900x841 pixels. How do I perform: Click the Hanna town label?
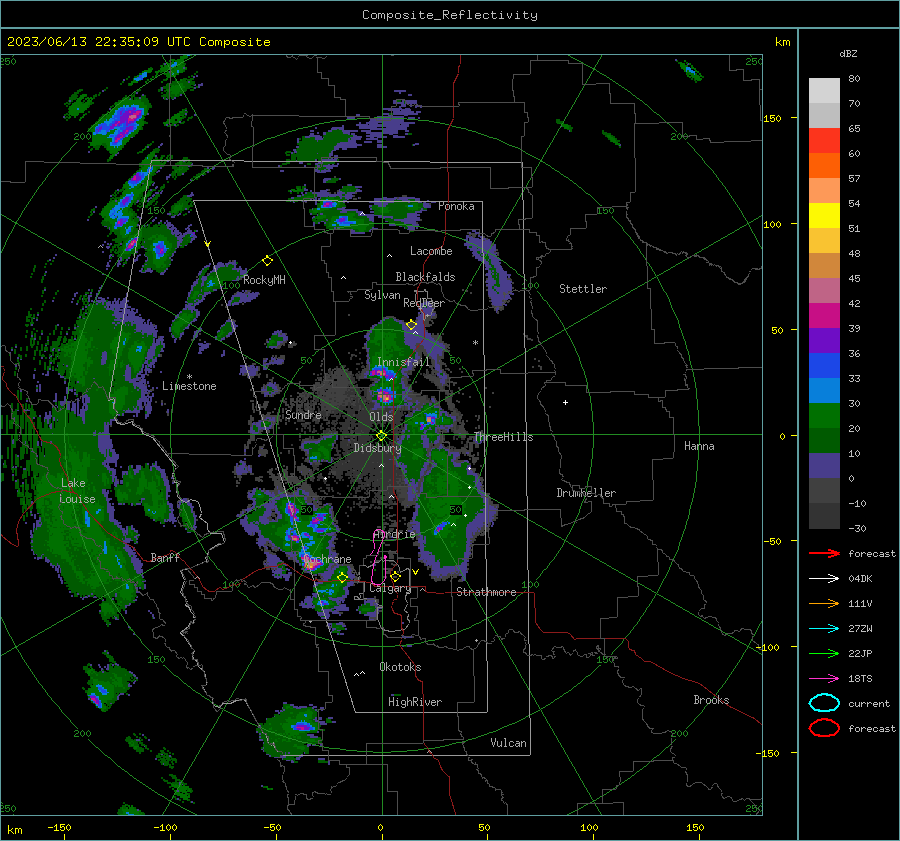tap(699, 446)
